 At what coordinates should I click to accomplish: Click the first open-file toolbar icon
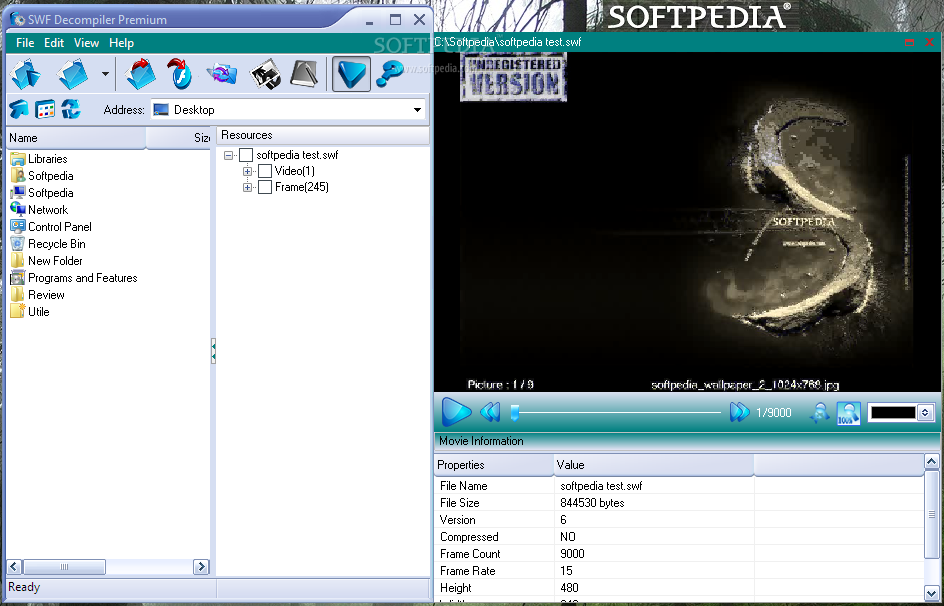tap(26, 73)
